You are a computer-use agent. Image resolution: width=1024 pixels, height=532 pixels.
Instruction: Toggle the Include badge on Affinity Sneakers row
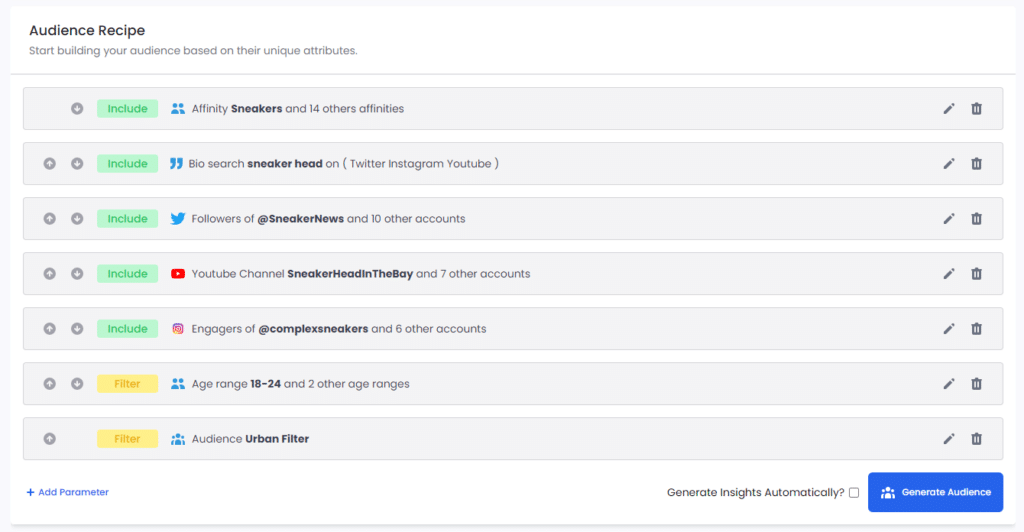pyautogui.click(x=127, y=108)
